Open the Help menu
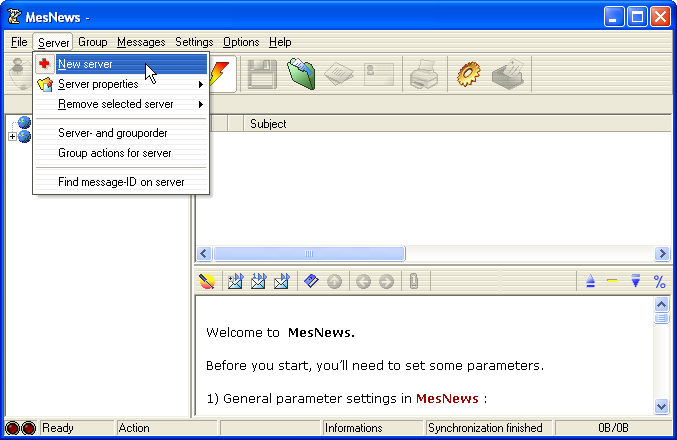Image resolution: width=677 pixels, height=440 pixels. pyautogui.click(x=280, y=42)
